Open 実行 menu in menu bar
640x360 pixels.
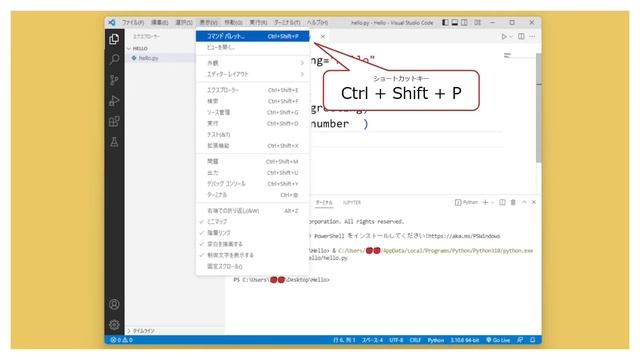[x=258, y=22]
